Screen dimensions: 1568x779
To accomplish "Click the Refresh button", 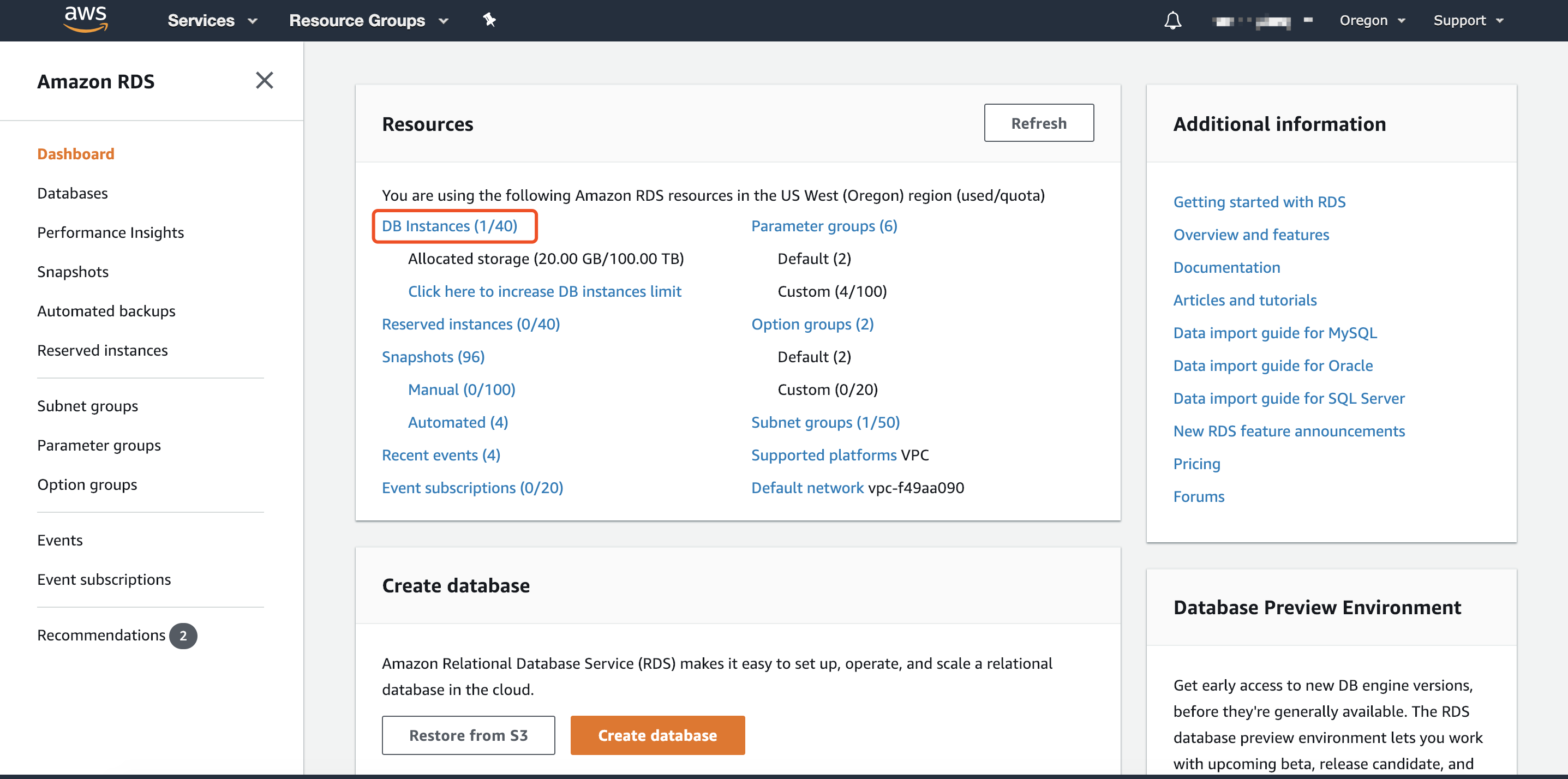I will pyautogui.click(x=1038, y=123).
